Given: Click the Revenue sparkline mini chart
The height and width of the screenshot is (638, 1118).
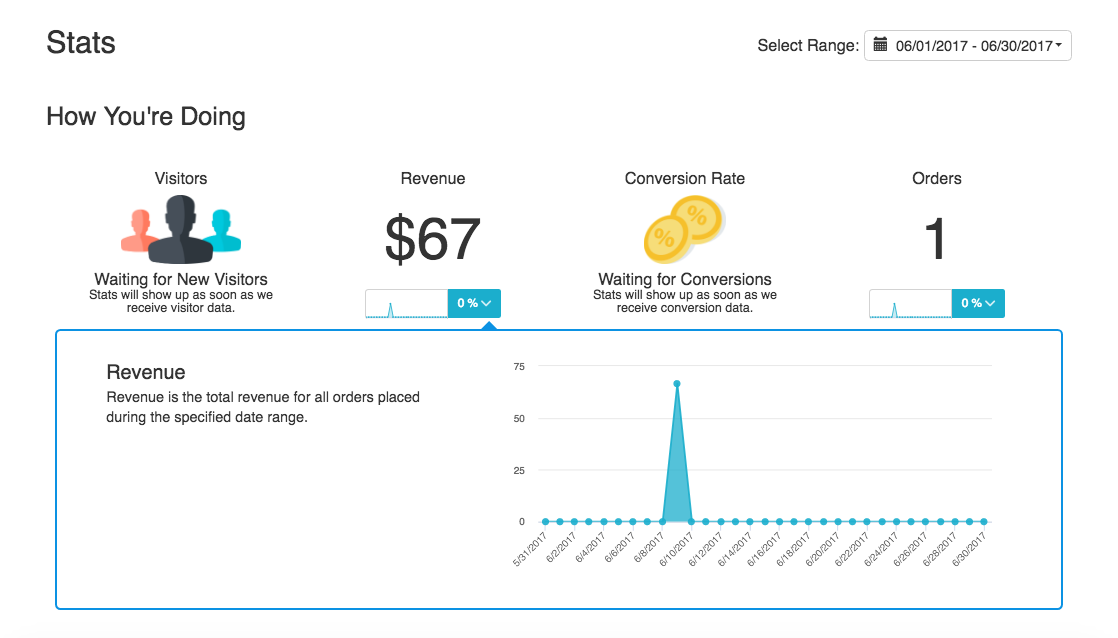Looking at the screenshot, I should 407,304.
